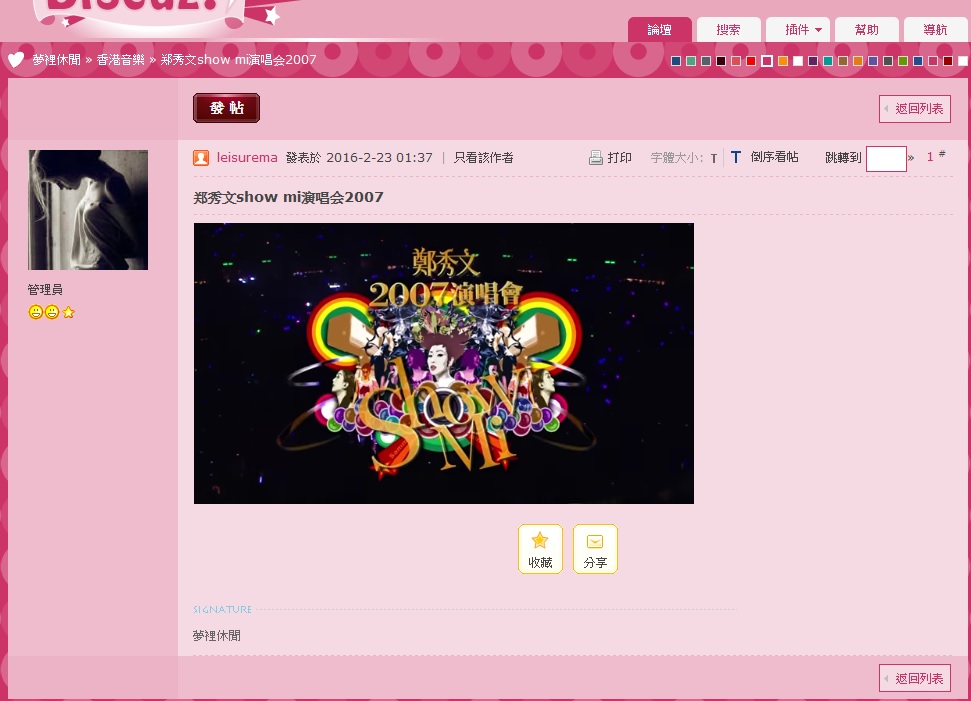971x701 pixels.
Task: Open the 導航 tab
Action: click(x=935, y=30)
